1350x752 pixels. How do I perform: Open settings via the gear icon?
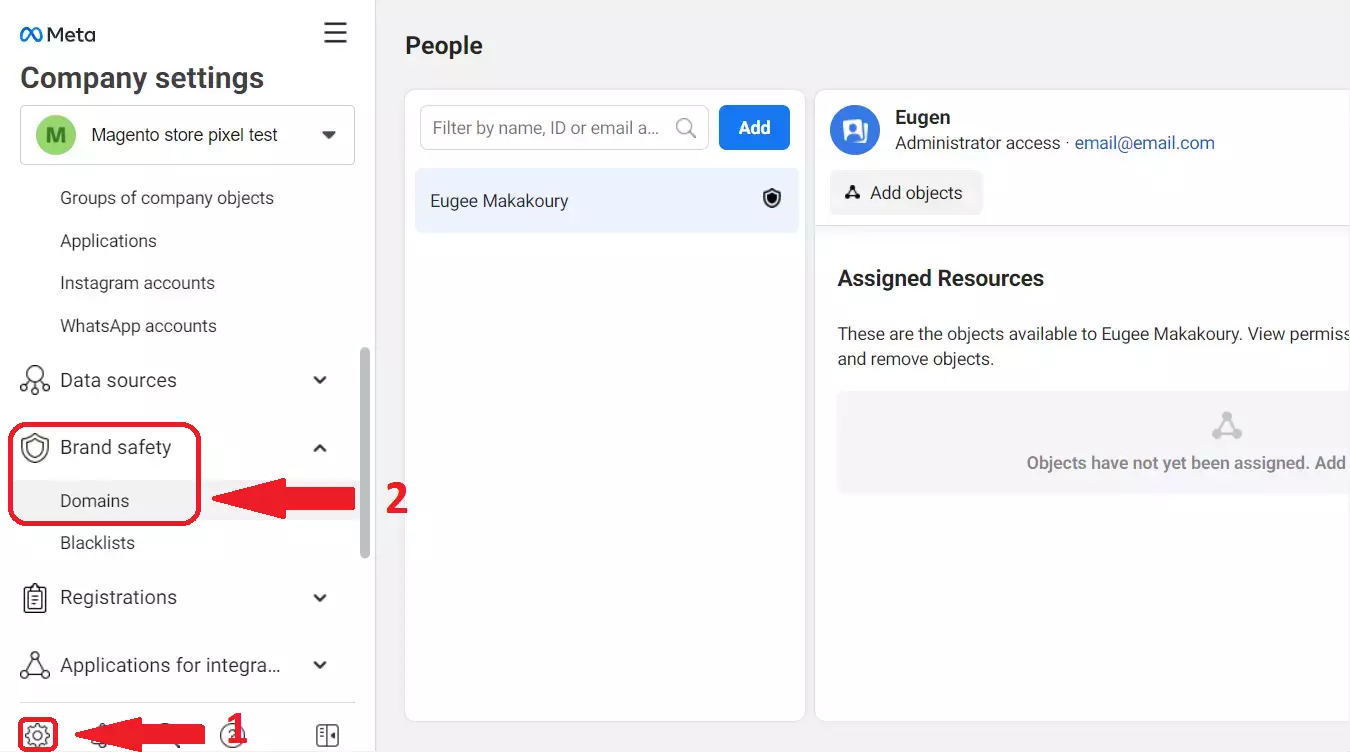37,735
